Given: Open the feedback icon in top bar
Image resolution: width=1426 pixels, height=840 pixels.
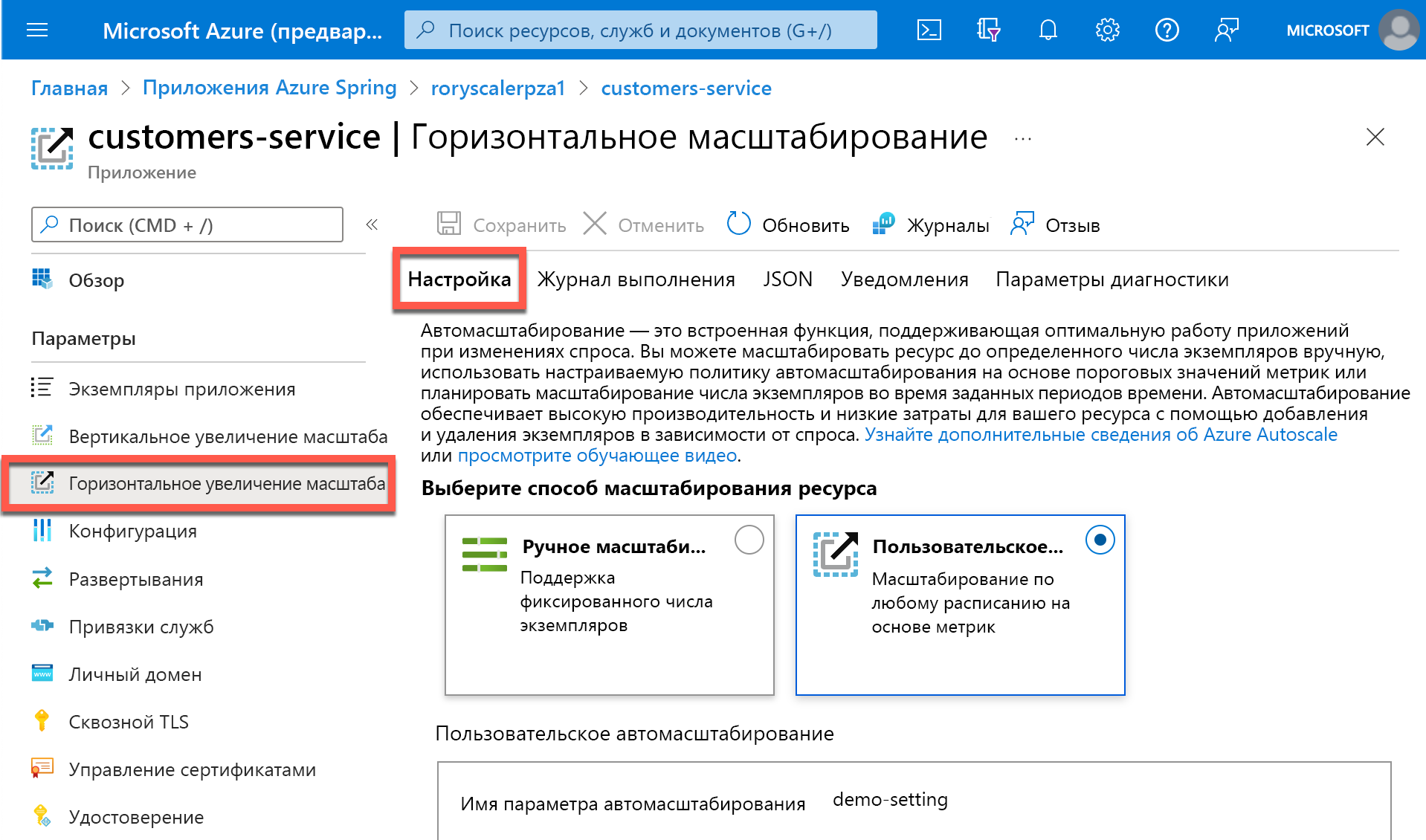Looking at the screenshot, I should 1226,30.
